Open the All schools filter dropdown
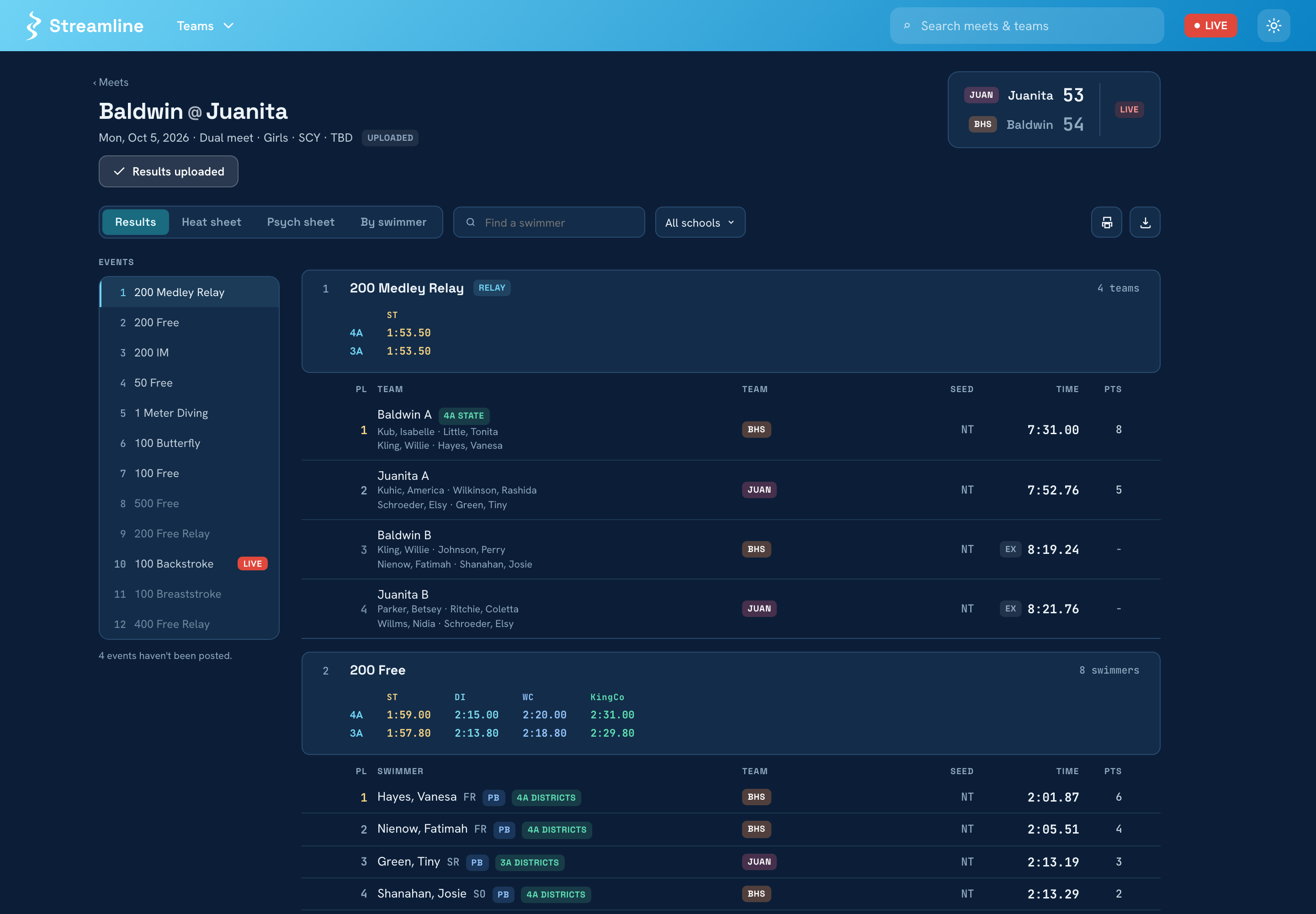 click(x=700, y=222)
